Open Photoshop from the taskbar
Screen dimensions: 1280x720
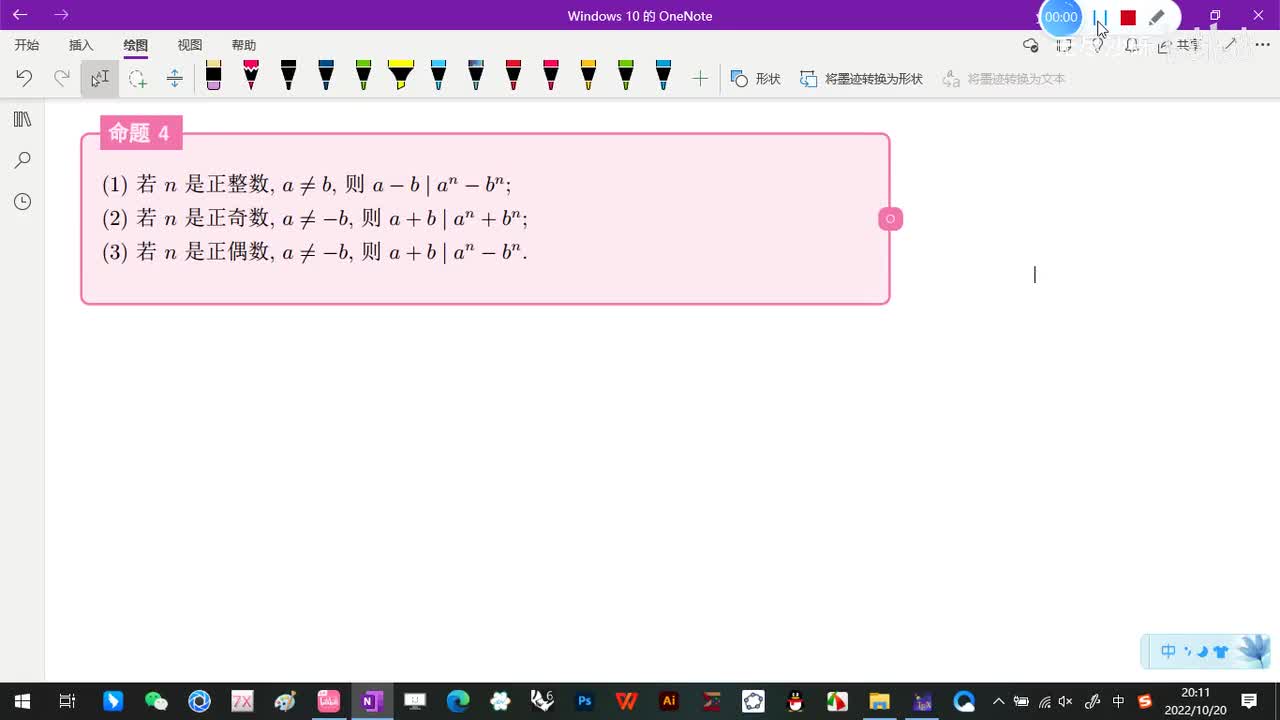(585, 701)
